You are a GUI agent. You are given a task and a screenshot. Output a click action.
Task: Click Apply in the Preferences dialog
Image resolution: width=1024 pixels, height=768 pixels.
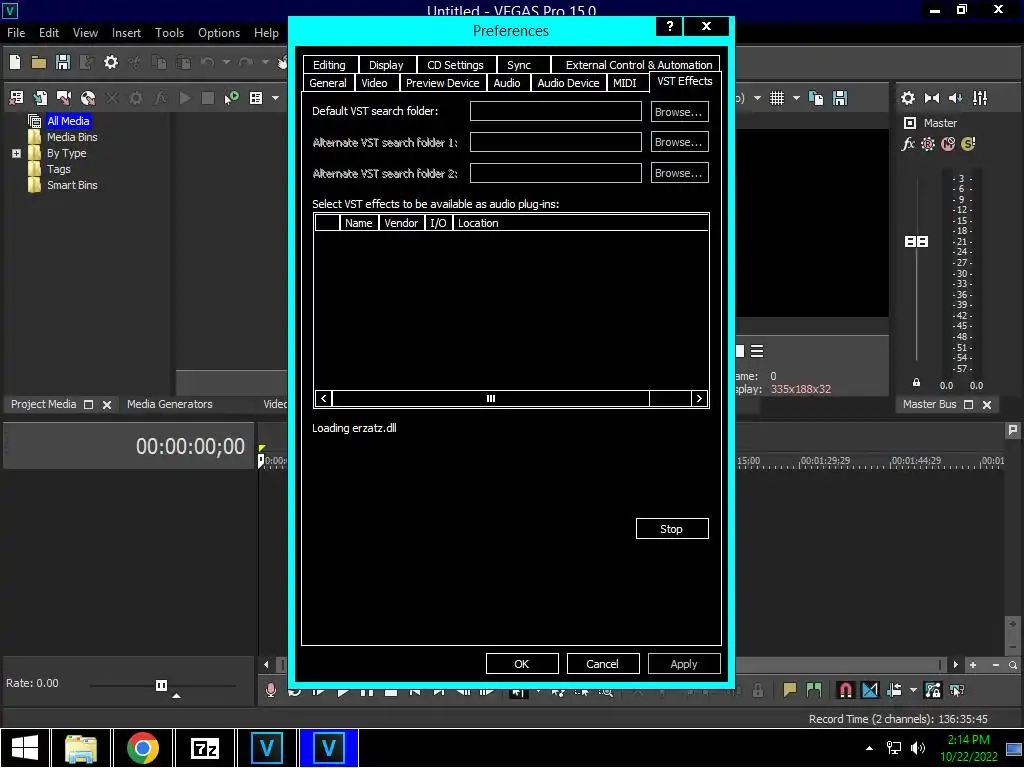684,664
